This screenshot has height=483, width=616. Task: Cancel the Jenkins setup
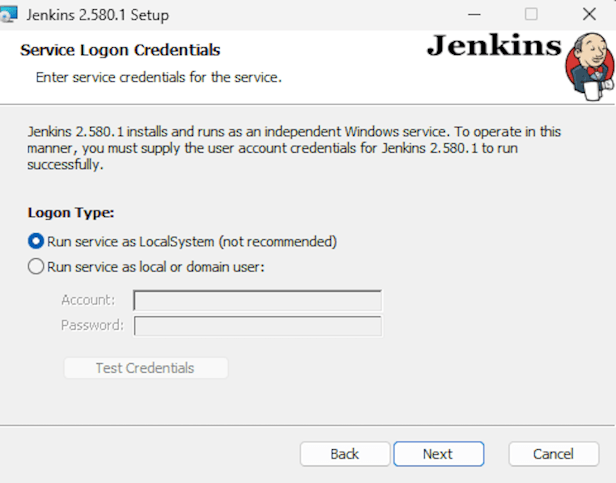(x=554, y=454)
